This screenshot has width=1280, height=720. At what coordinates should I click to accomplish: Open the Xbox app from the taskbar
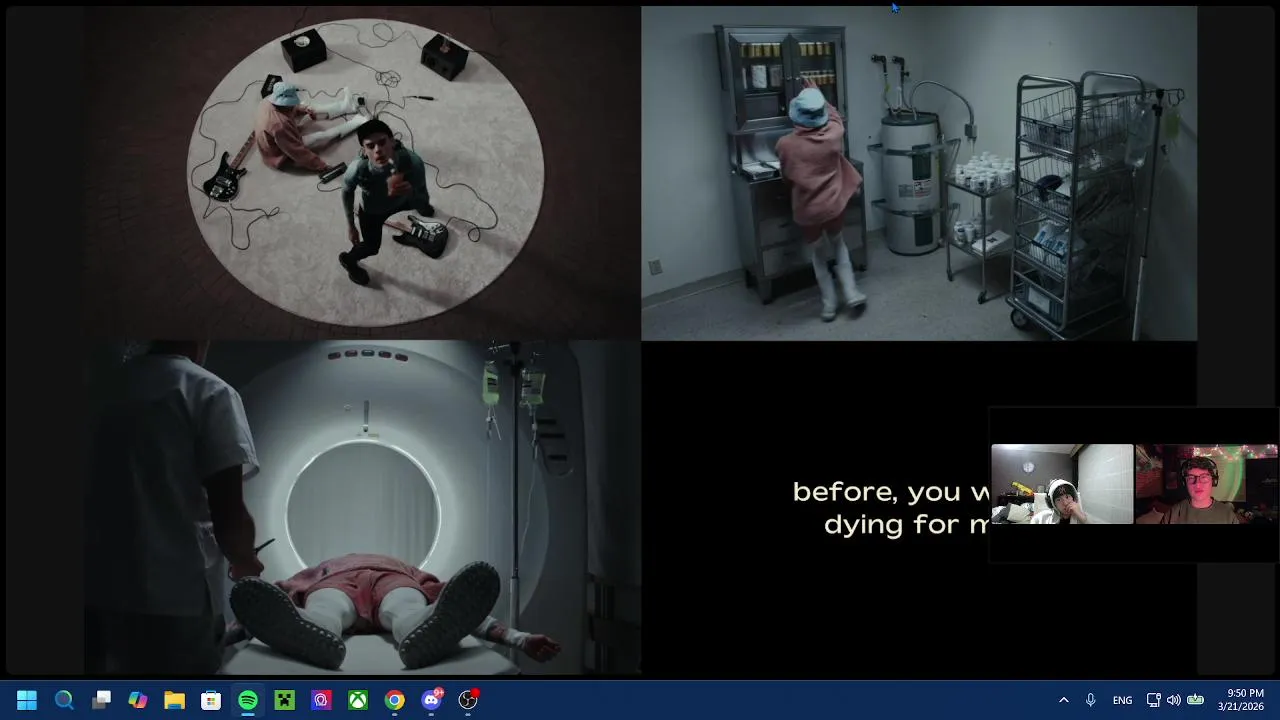(358, 700)
